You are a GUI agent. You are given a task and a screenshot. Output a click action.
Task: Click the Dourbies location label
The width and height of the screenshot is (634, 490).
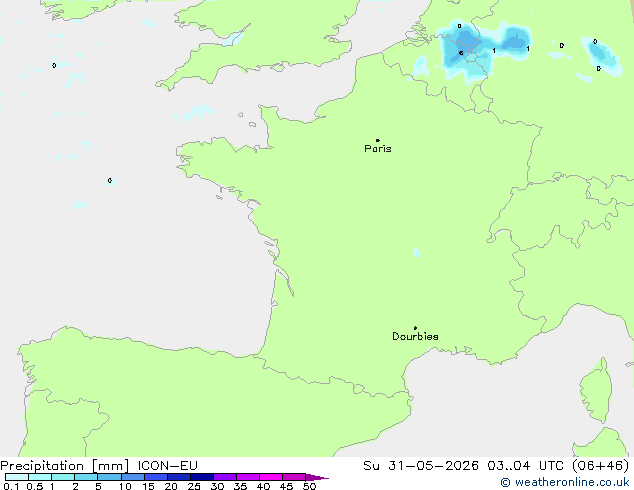click(415, 336)
